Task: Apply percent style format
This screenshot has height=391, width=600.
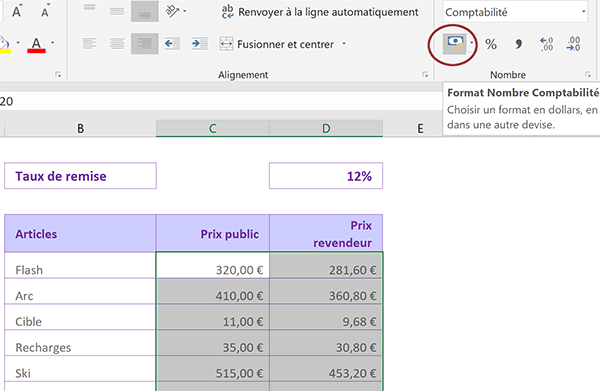Action: 491,44
